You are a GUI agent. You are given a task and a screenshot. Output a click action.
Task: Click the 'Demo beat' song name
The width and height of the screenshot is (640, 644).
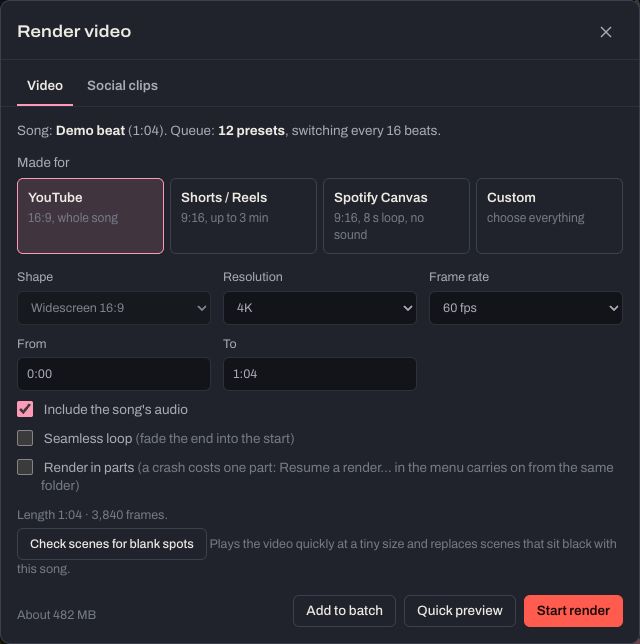click(90, 131)
